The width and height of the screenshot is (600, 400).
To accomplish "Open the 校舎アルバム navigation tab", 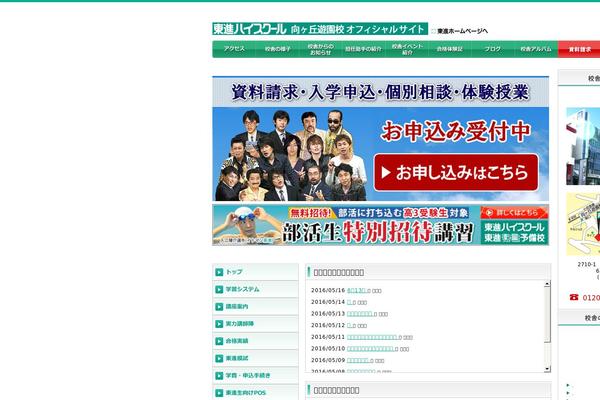I will coord(536,49).
